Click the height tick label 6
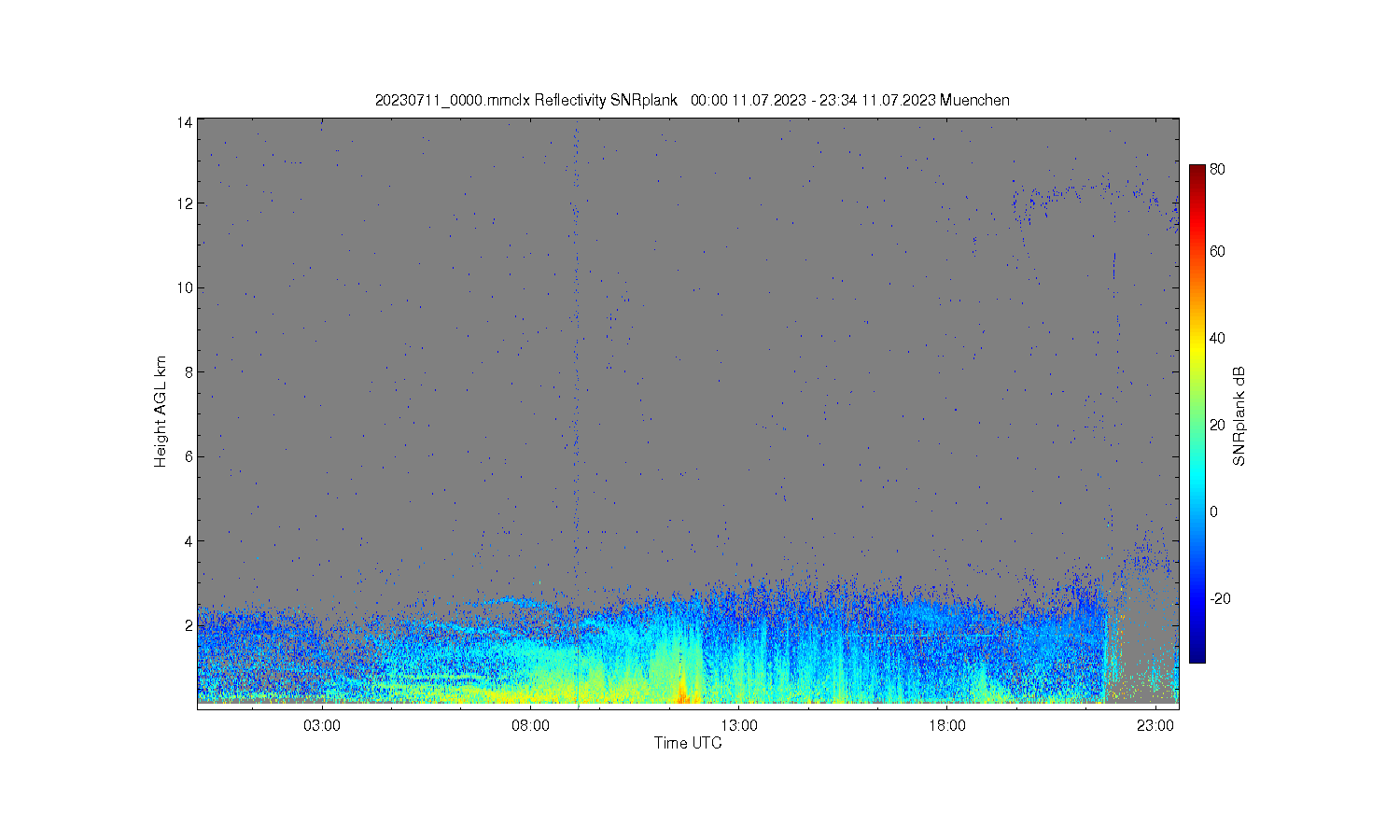1400x840 pixels. [189, 456]
